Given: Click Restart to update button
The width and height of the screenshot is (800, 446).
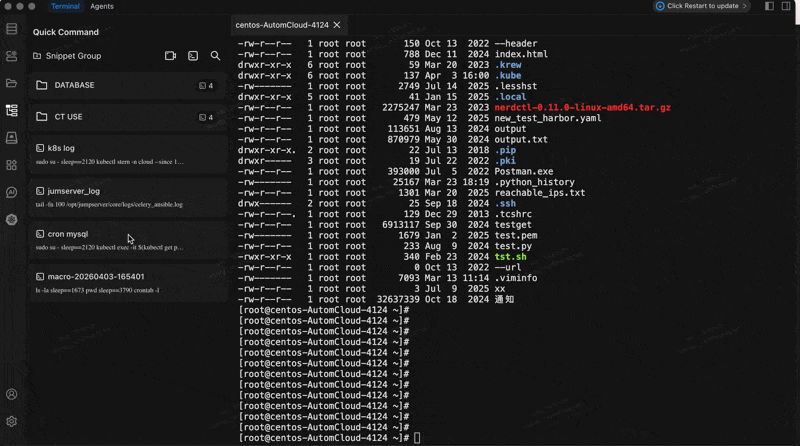Looking at the screenshot, I should click(x=702, y=6).
